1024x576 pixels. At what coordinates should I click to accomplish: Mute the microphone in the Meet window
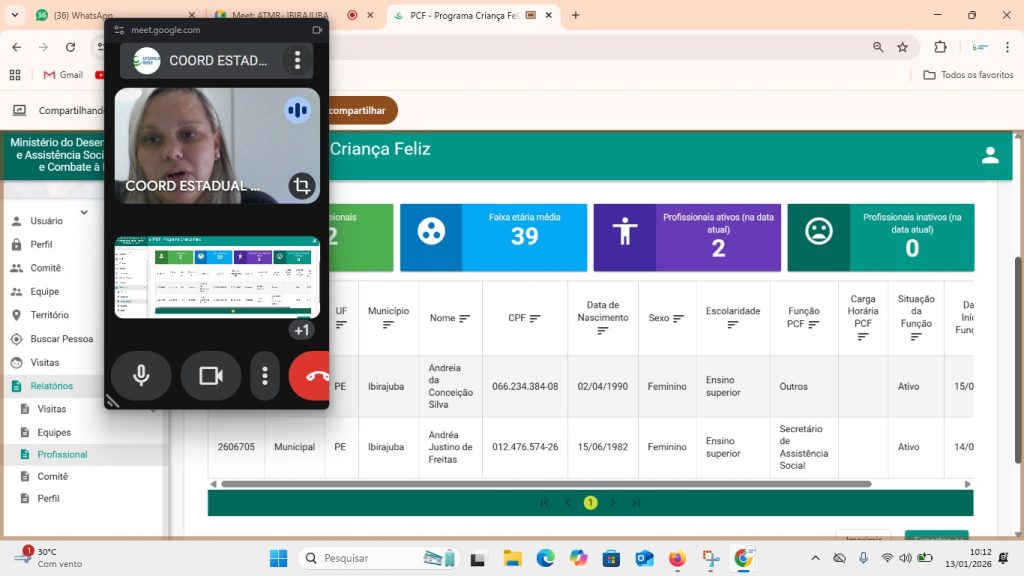click(x=141, y=376)
